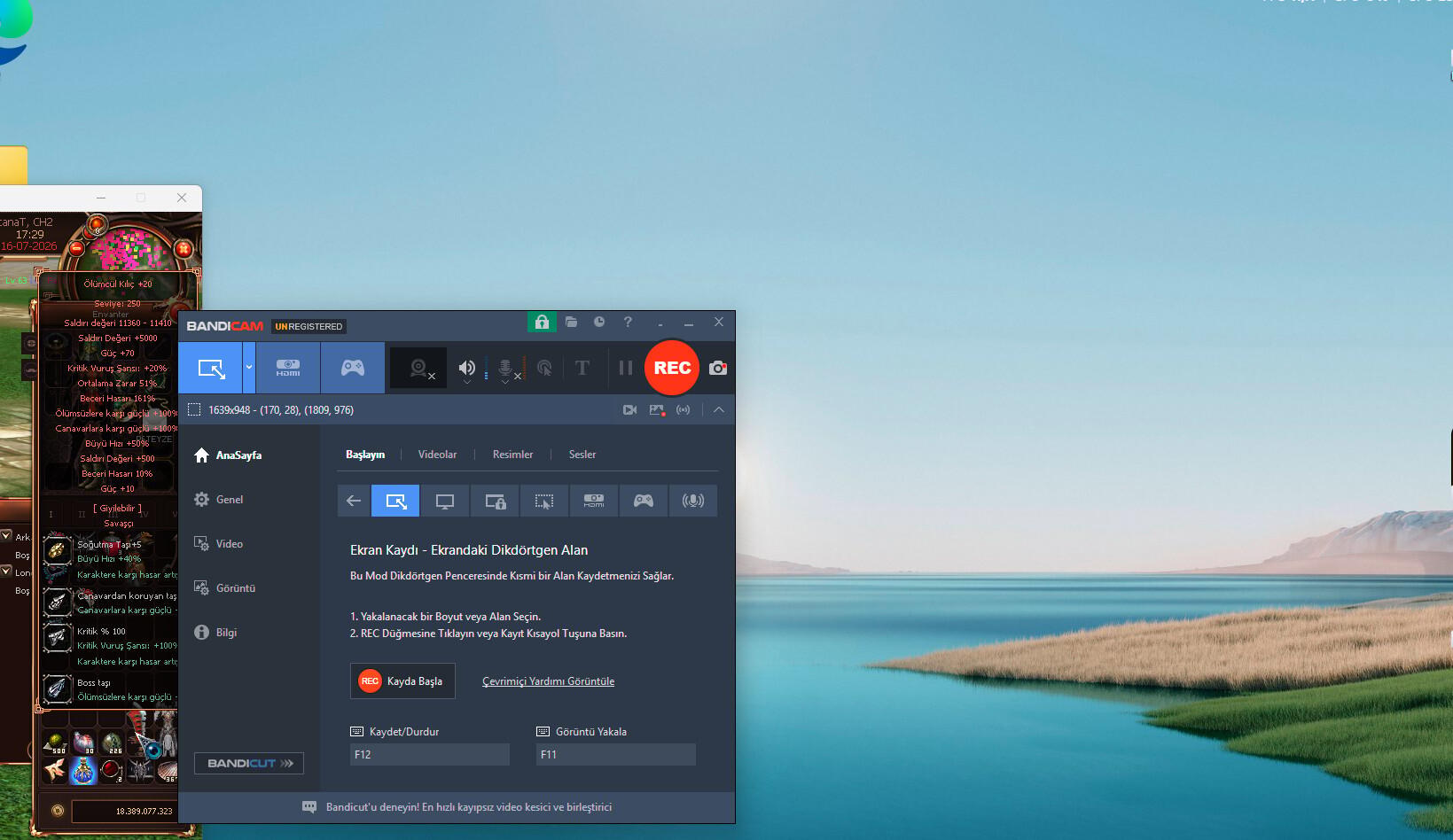Open the scheduled recording clock icon

click(599, 322)
